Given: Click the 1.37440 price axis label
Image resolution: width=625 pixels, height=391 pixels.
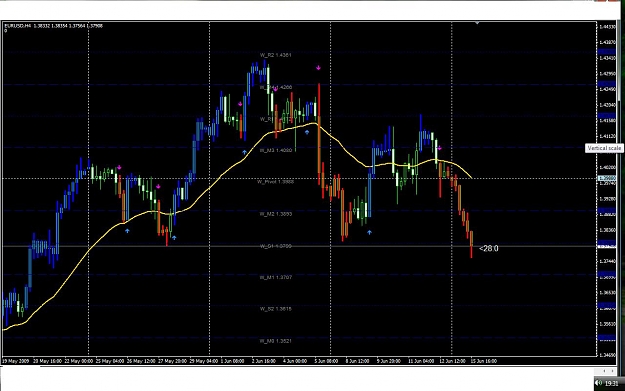Looking at the screenshot, I should pyautogui.click(x=607, y=261).
